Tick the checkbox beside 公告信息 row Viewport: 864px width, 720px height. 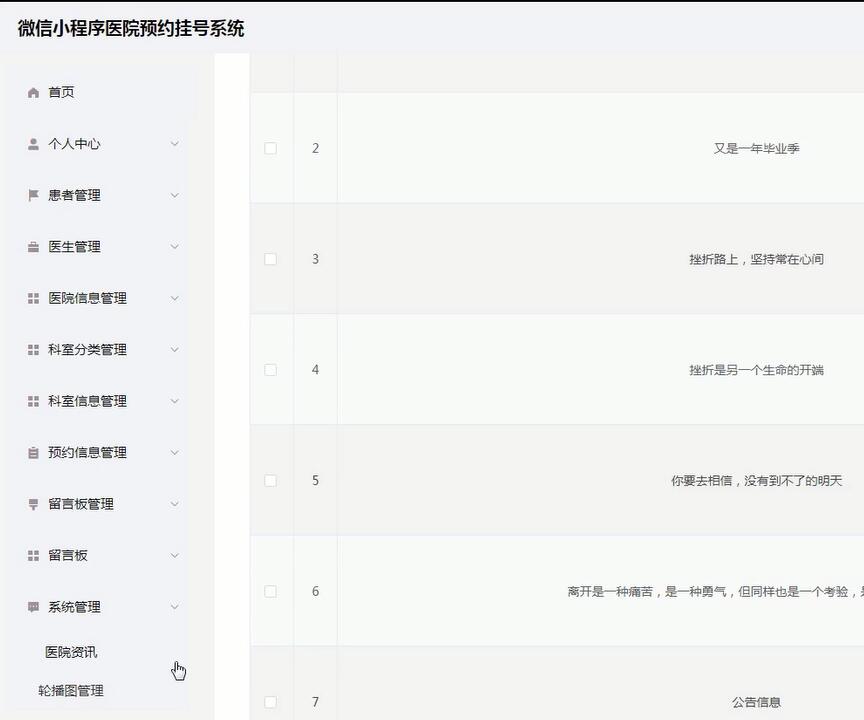point(270,702)
